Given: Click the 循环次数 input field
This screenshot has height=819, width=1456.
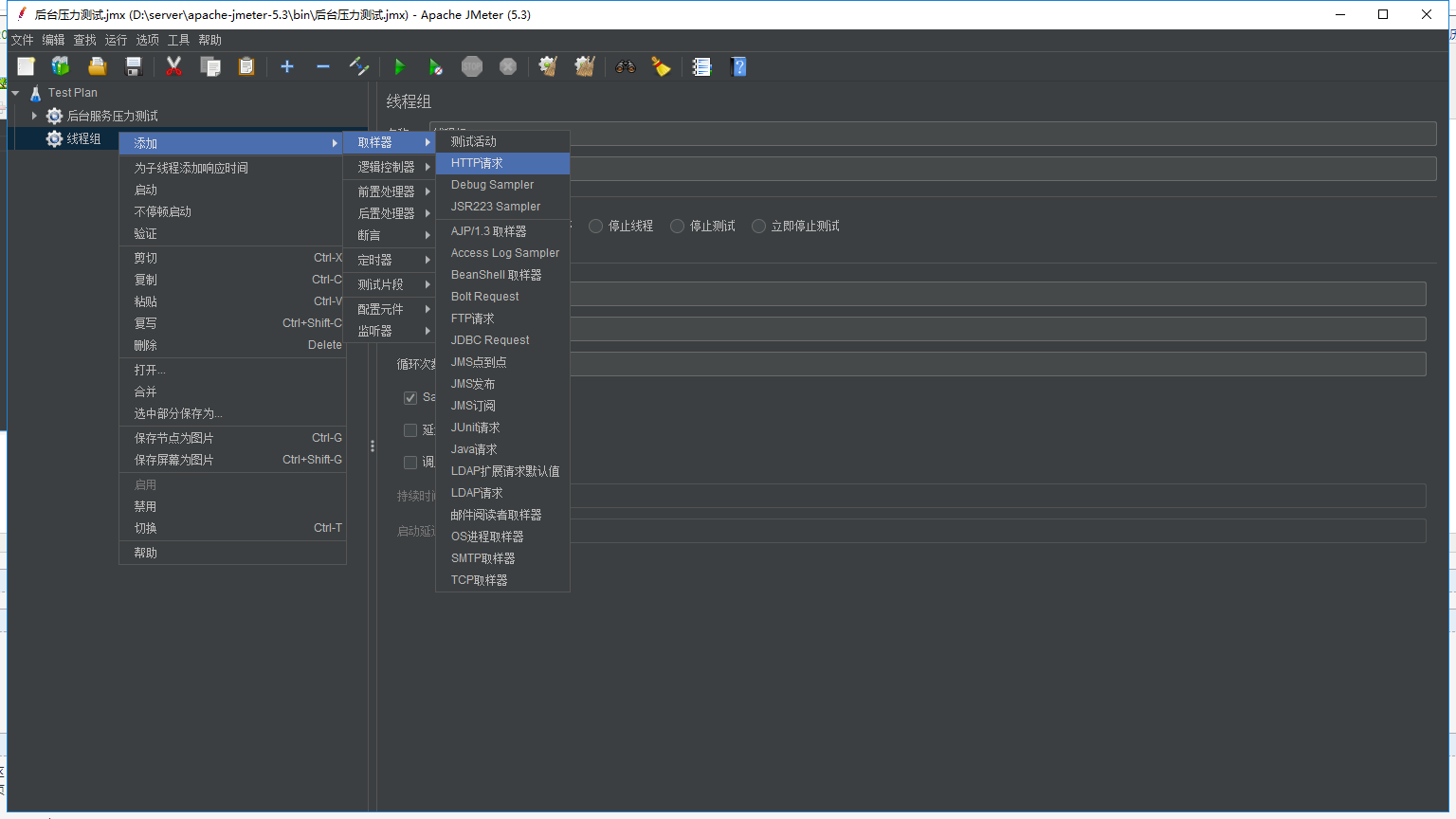Looking at the screenshot, I should click(x=998, y=364).
